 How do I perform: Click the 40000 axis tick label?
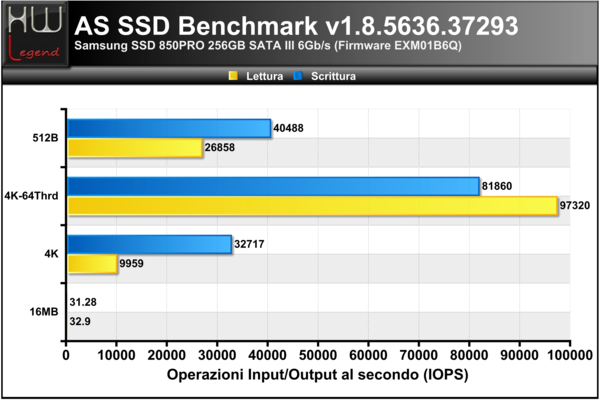click(x=267, y=356)
